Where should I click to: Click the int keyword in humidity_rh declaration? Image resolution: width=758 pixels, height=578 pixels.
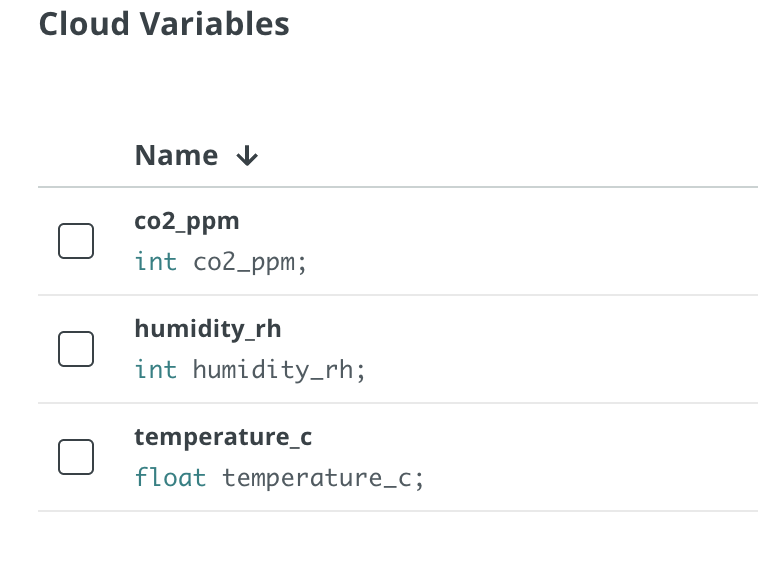(x=156, y=370)
